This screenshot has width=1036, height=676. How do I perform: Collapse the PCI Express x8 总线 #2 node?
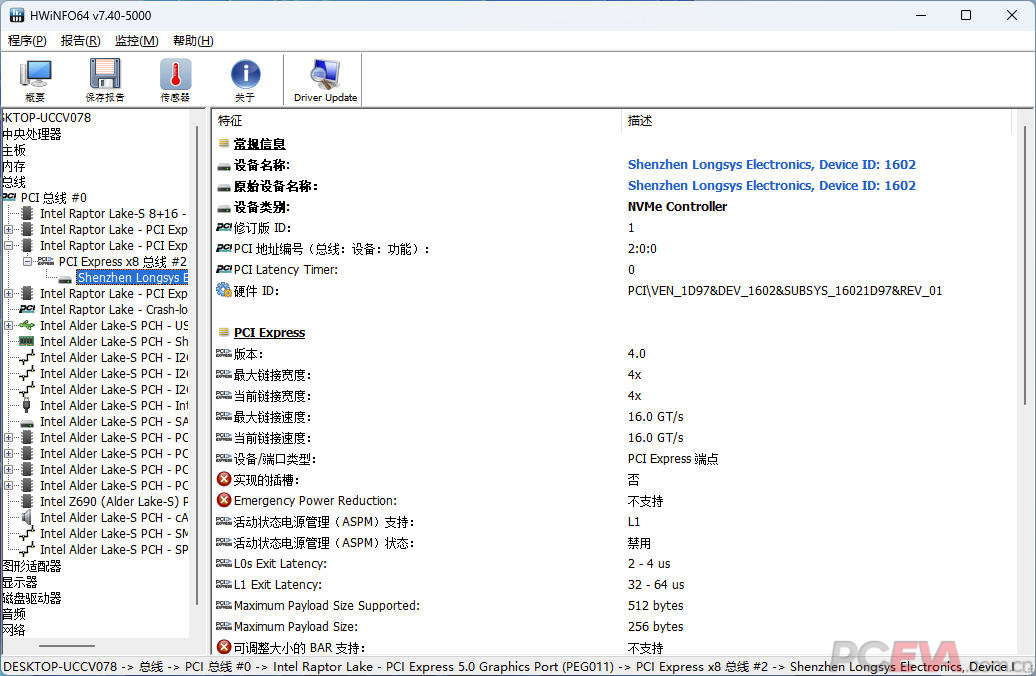click(27, 262)
